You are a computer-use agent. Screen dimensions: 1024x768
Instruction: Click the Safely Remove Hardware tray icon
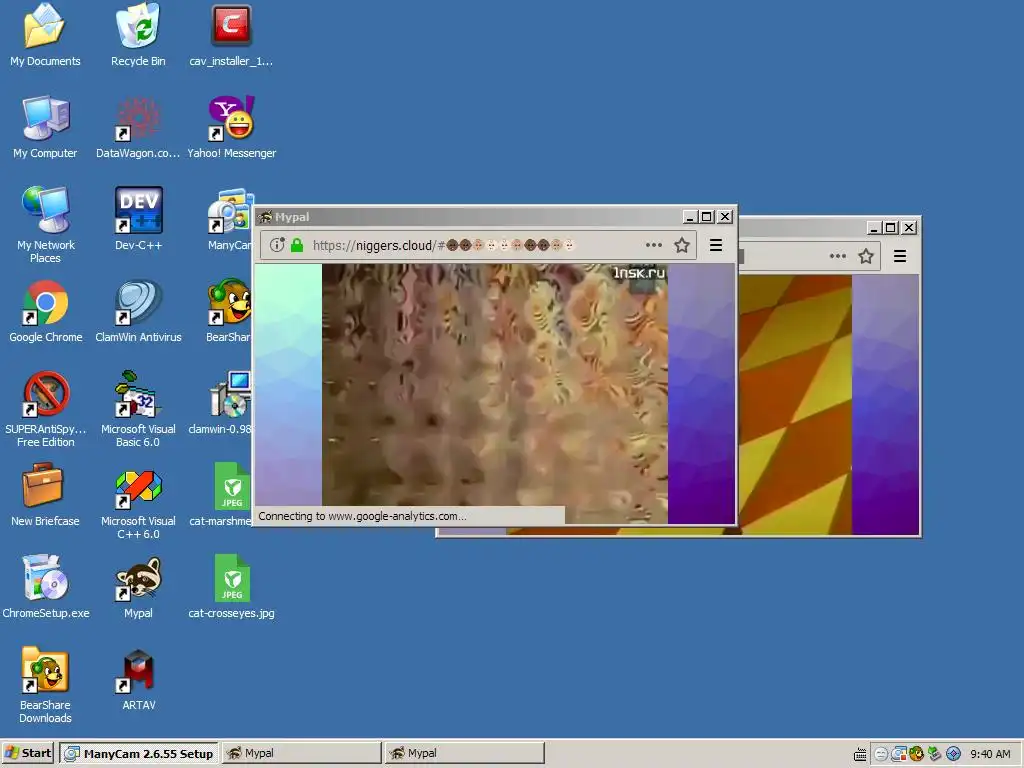pyautogui.click(x=935, y=754)
